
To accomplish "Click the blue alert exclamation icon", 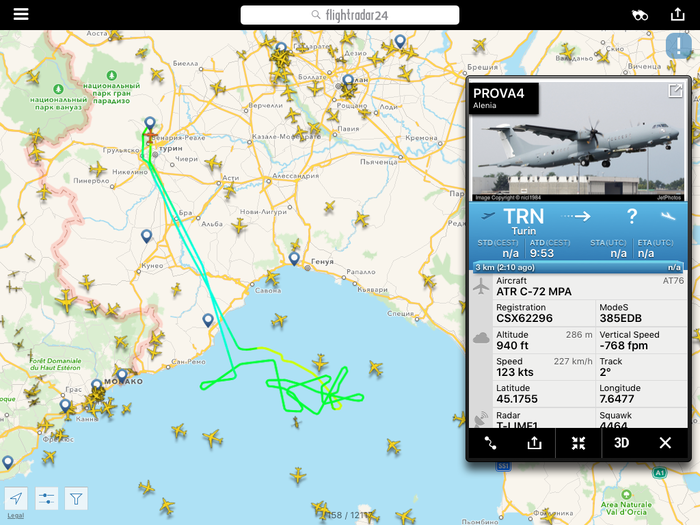I will click(679, 46).
